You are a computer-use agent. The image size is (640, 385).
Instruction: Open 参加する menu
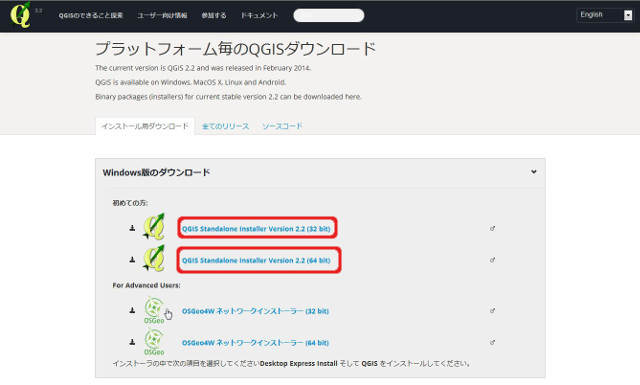(x=214, y=16)
